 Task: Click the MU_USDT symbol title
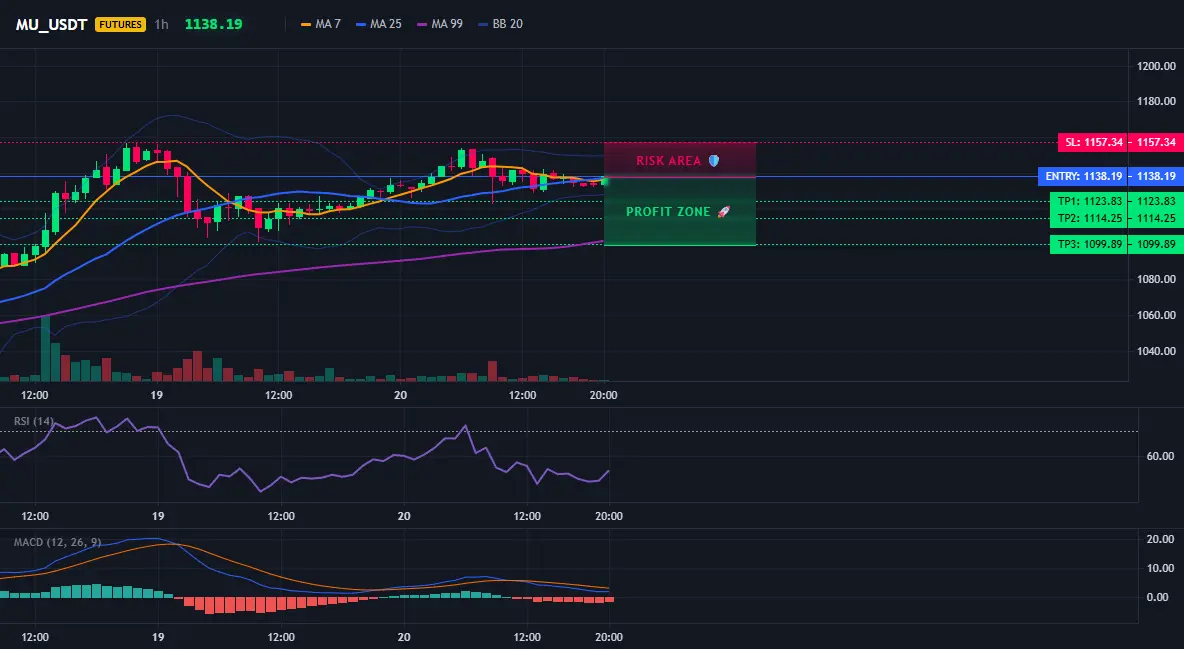click(51, 24)
